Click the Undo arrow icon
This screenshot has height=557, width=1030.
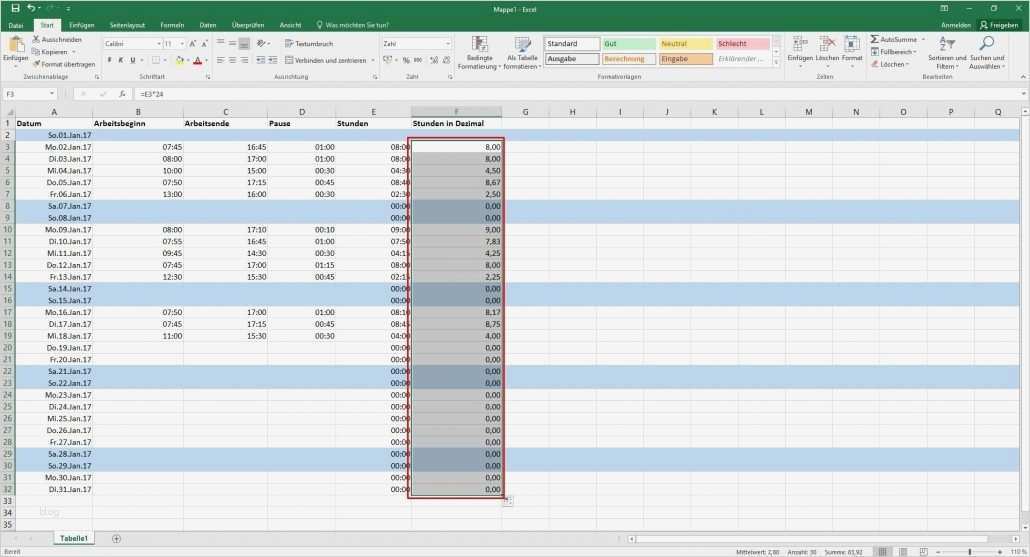(31, 9)
